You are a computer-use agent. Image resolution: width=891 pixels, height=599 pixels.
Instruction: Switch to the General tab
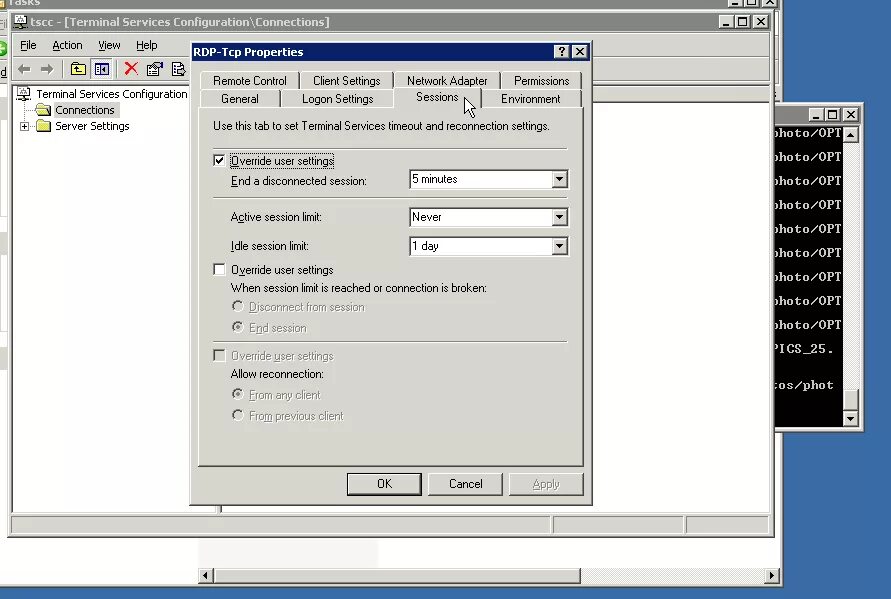240,99
